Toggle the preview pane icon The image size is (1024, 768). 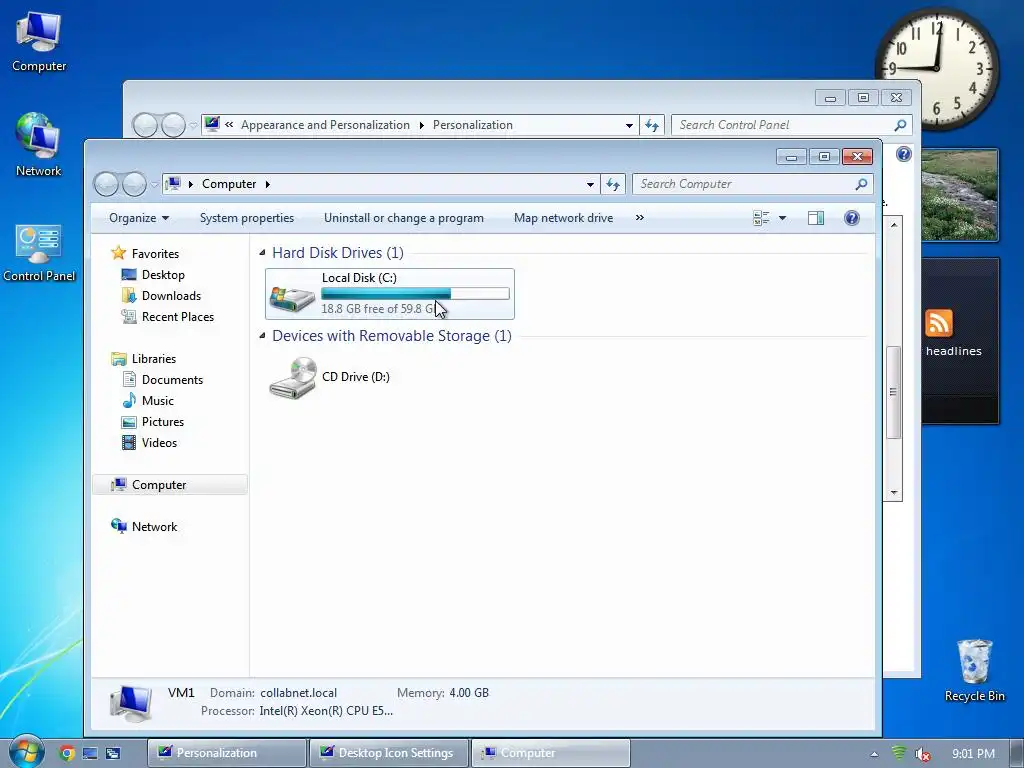(816, 218)
